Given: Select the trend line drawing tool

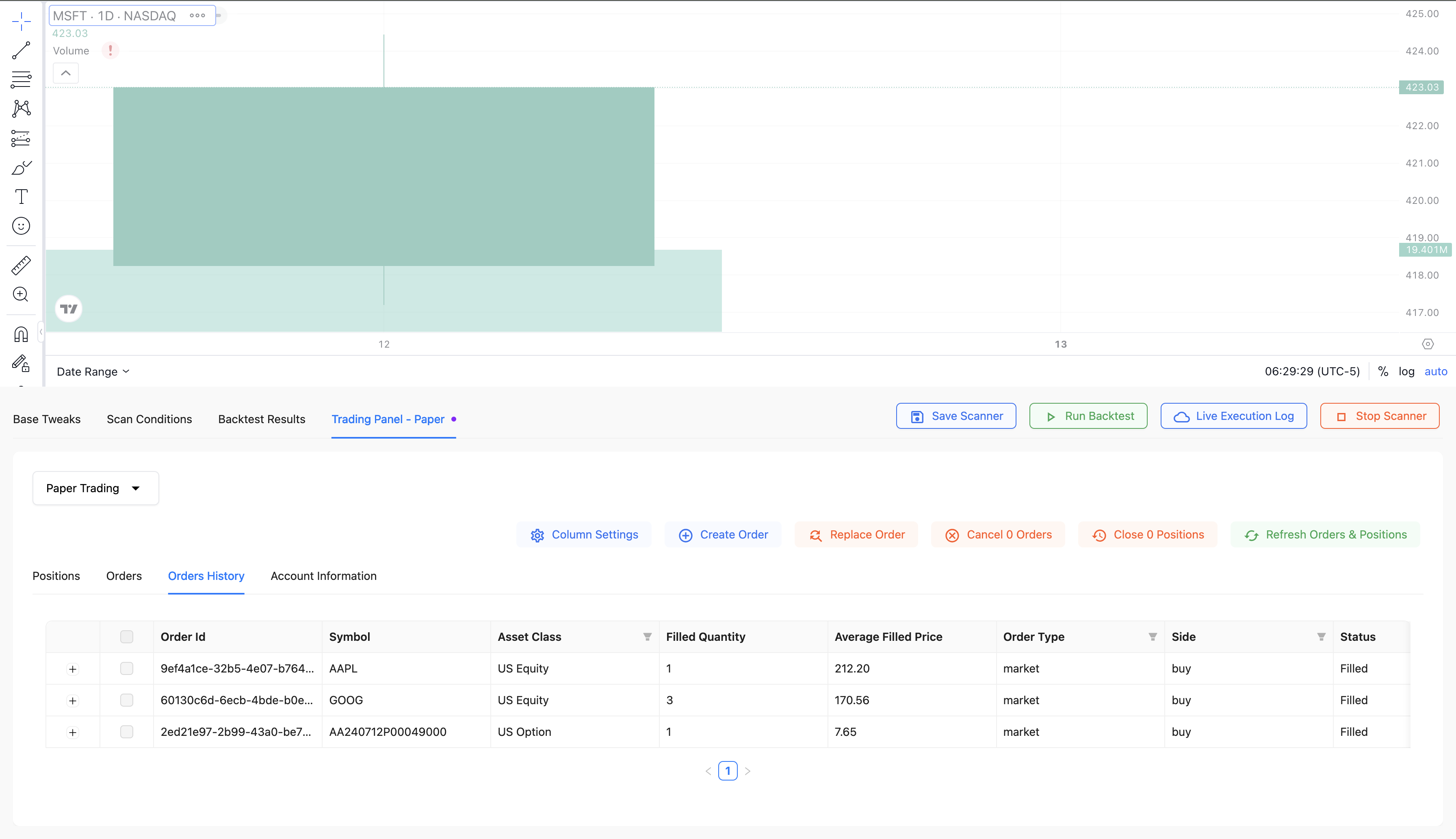Looking at the screenshot, I should pos(21,51).
